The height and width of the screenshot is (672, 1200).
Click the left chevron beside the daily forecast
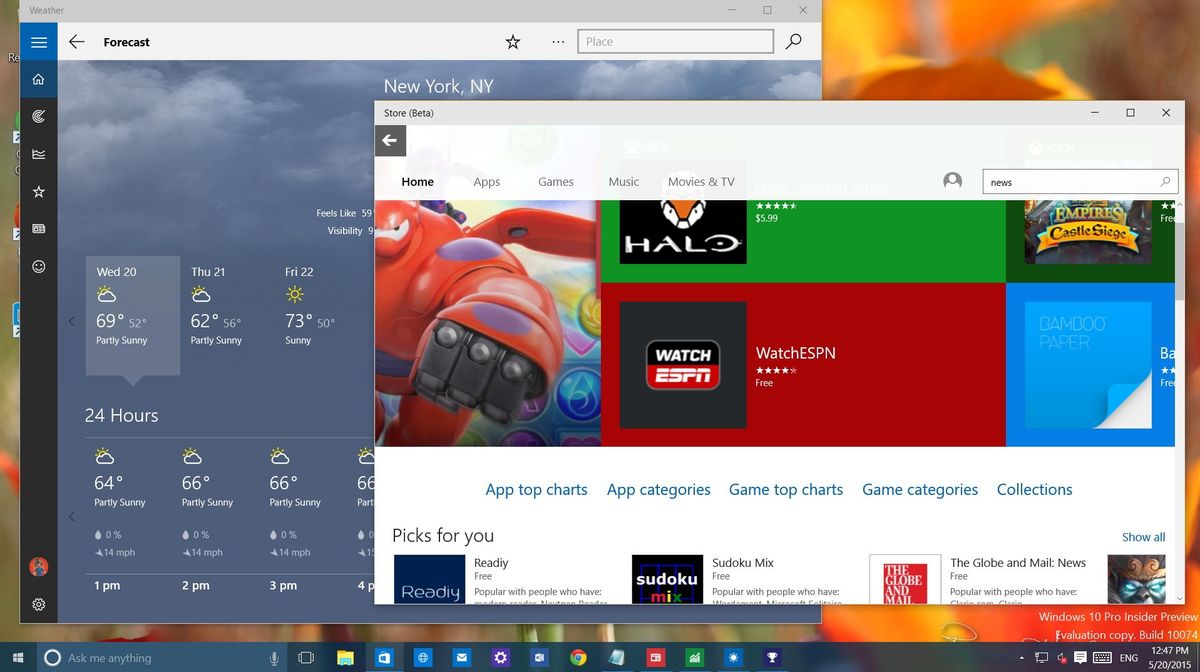coord(71,321)
